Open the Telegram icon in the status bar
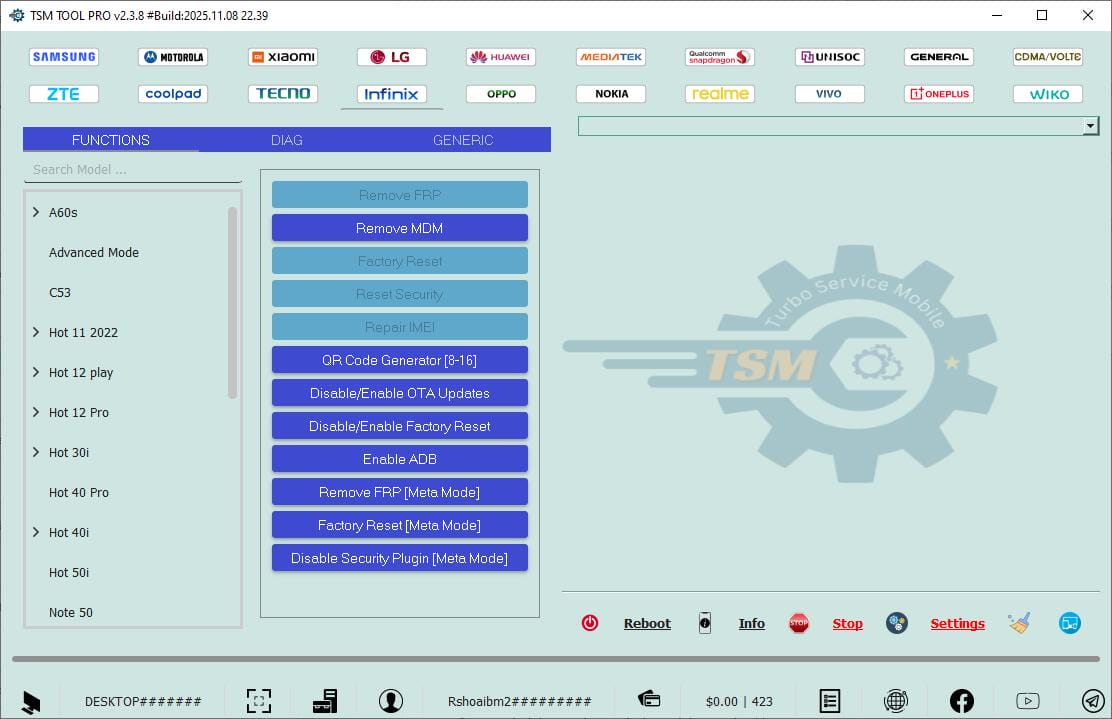Viewport: 1112px width, 719px height. click(1092, 700)
